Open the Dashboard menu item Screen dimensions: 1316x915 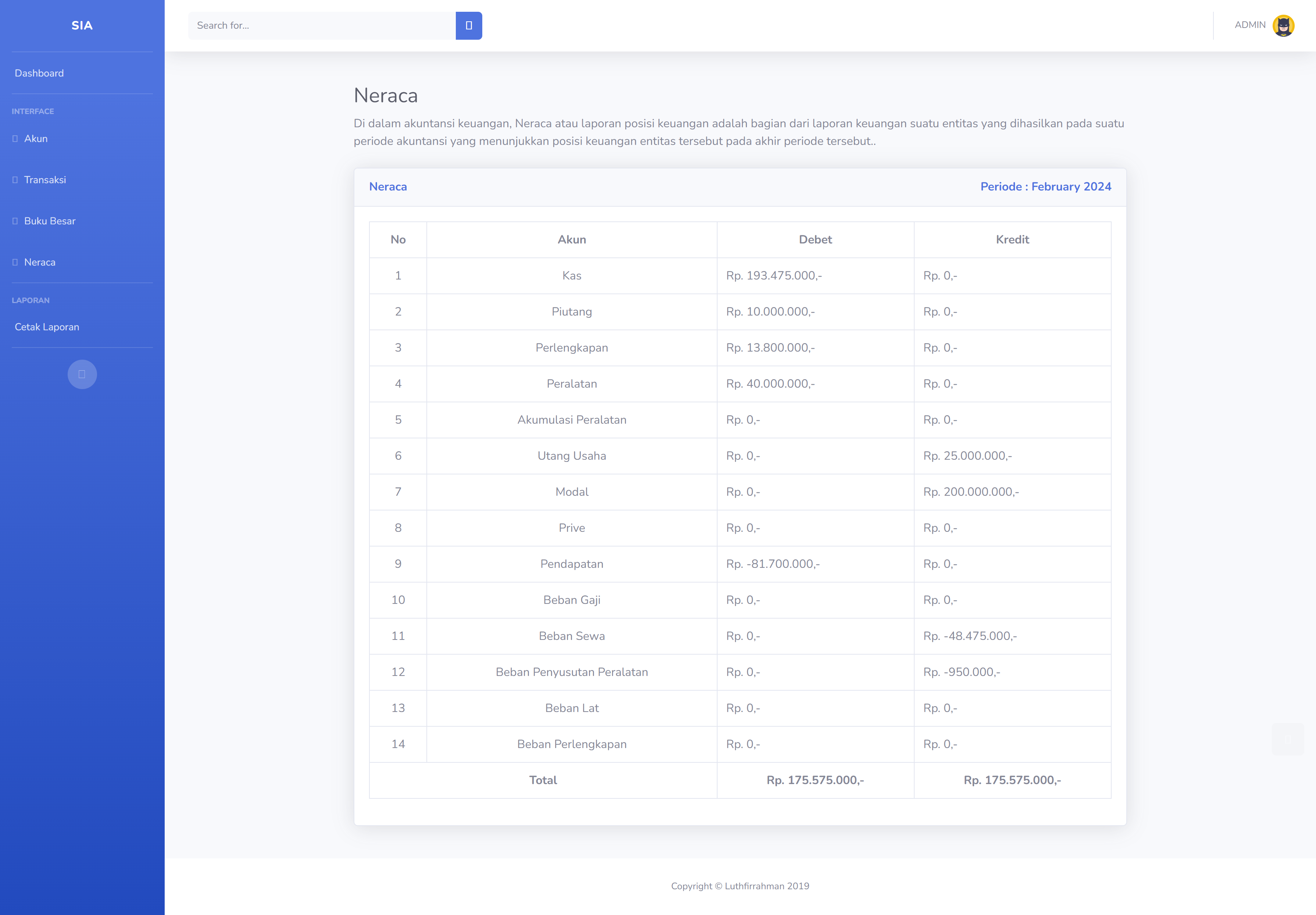coord(40,74)
